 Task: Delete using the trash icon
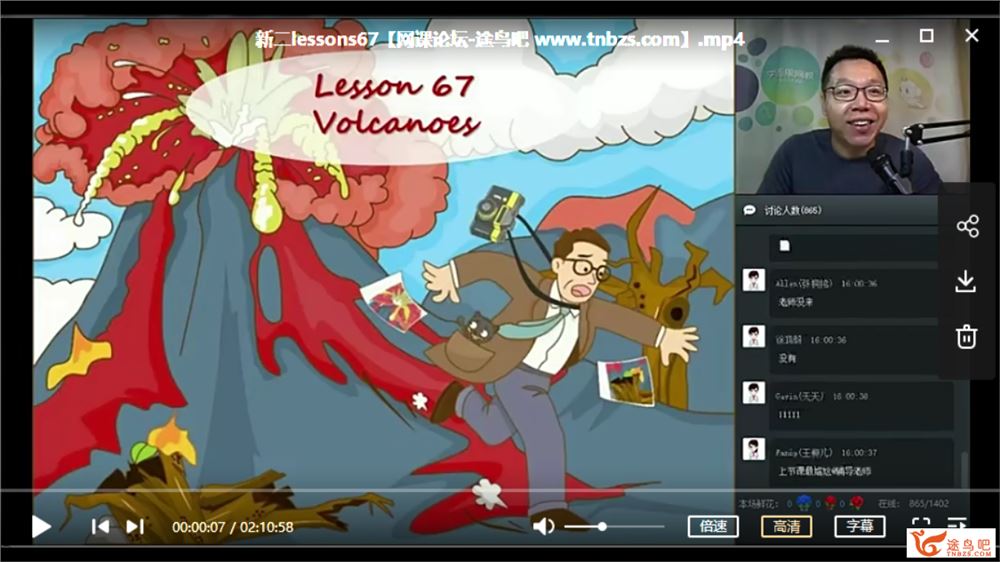coord(966,337)
